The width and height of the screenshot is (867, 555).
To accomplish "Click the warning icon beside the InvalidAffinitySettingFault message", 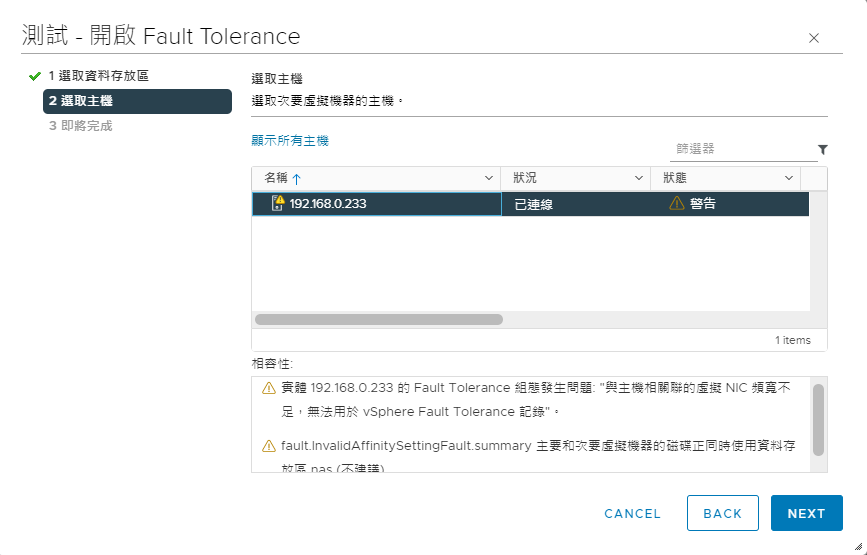I will click(268, 446).
